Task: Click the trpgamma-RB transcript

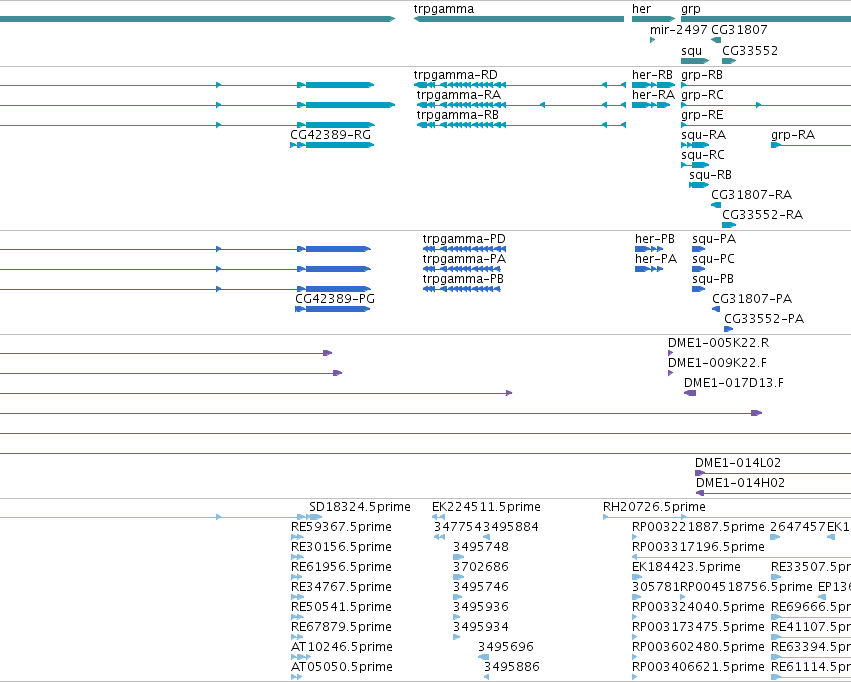Action: (x=521, y=125)
